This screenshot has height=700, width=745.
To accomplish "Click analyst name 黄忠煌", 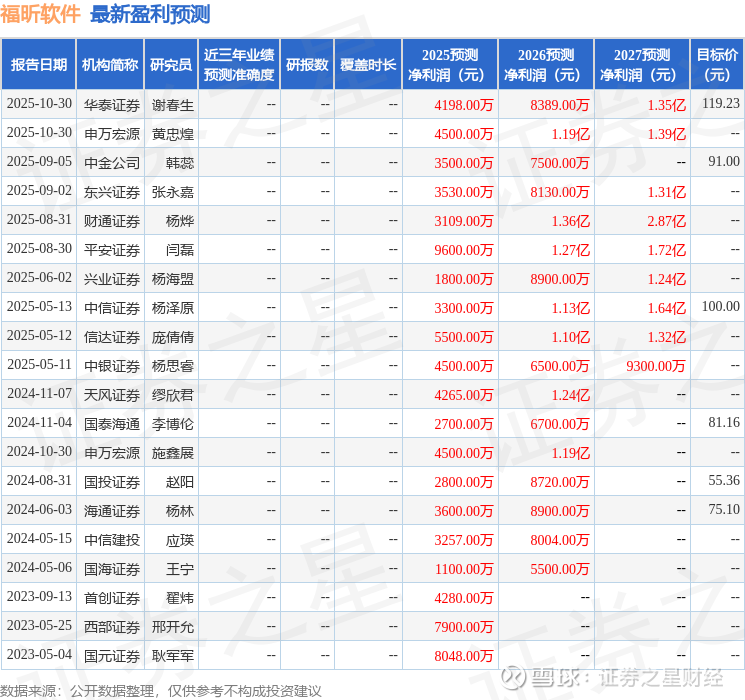I will [x=172, y=134].
